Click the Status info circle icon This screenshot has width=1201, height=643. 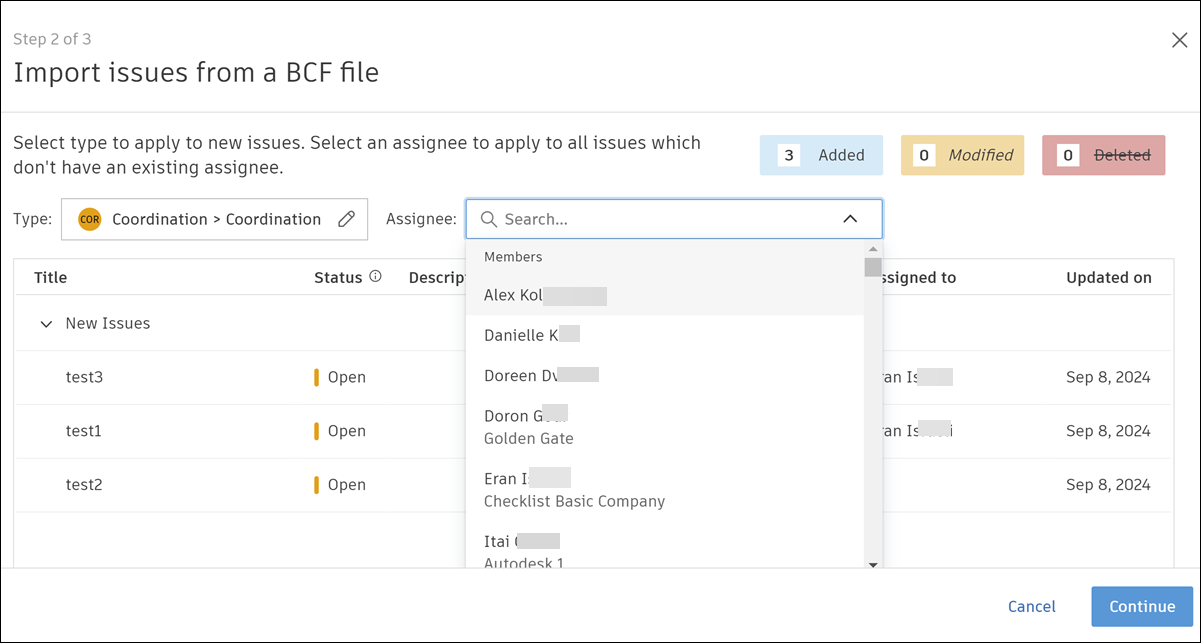(x=376, y=277)
